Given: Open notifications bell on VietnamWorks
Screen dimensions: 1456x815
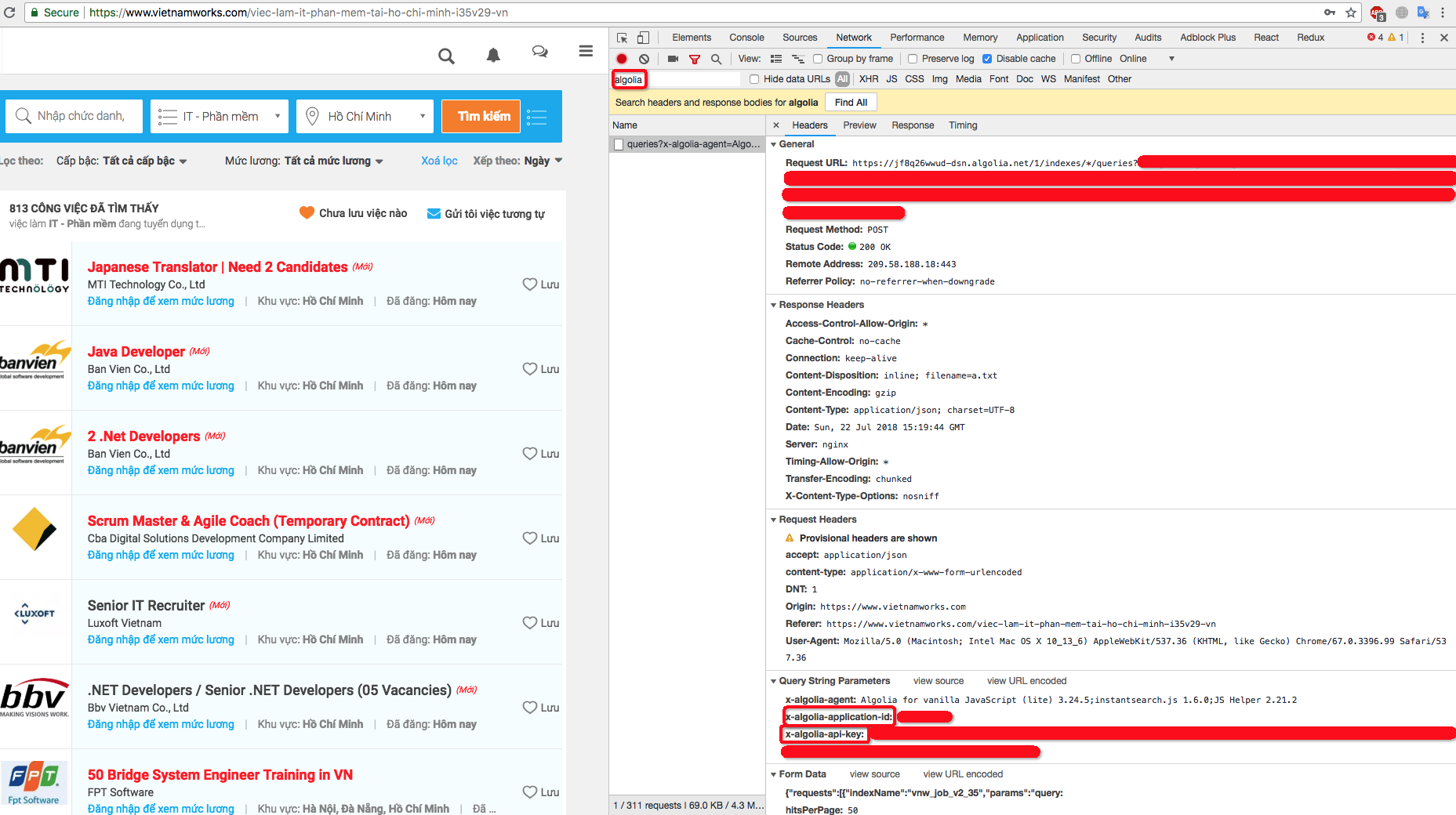Looking at the screenshot, I should tap(493, 55).
